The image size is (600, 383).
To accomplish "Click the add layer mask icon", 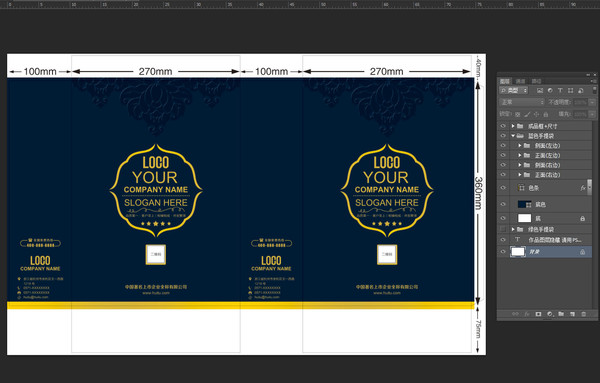I will point(538,314).
